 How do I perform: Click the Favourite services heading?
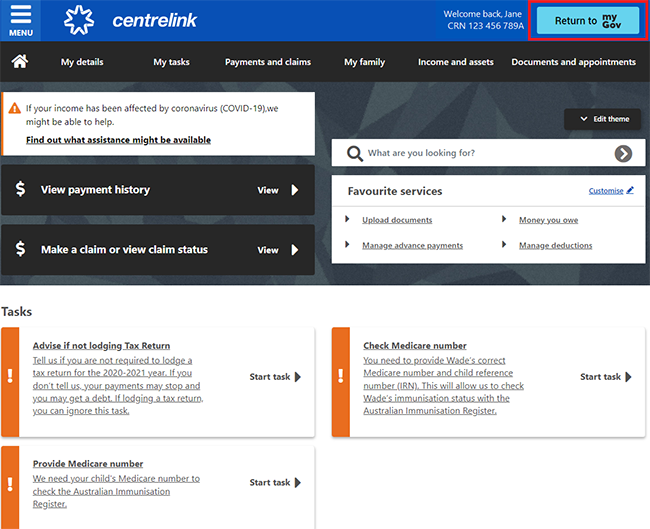point(395,191)
